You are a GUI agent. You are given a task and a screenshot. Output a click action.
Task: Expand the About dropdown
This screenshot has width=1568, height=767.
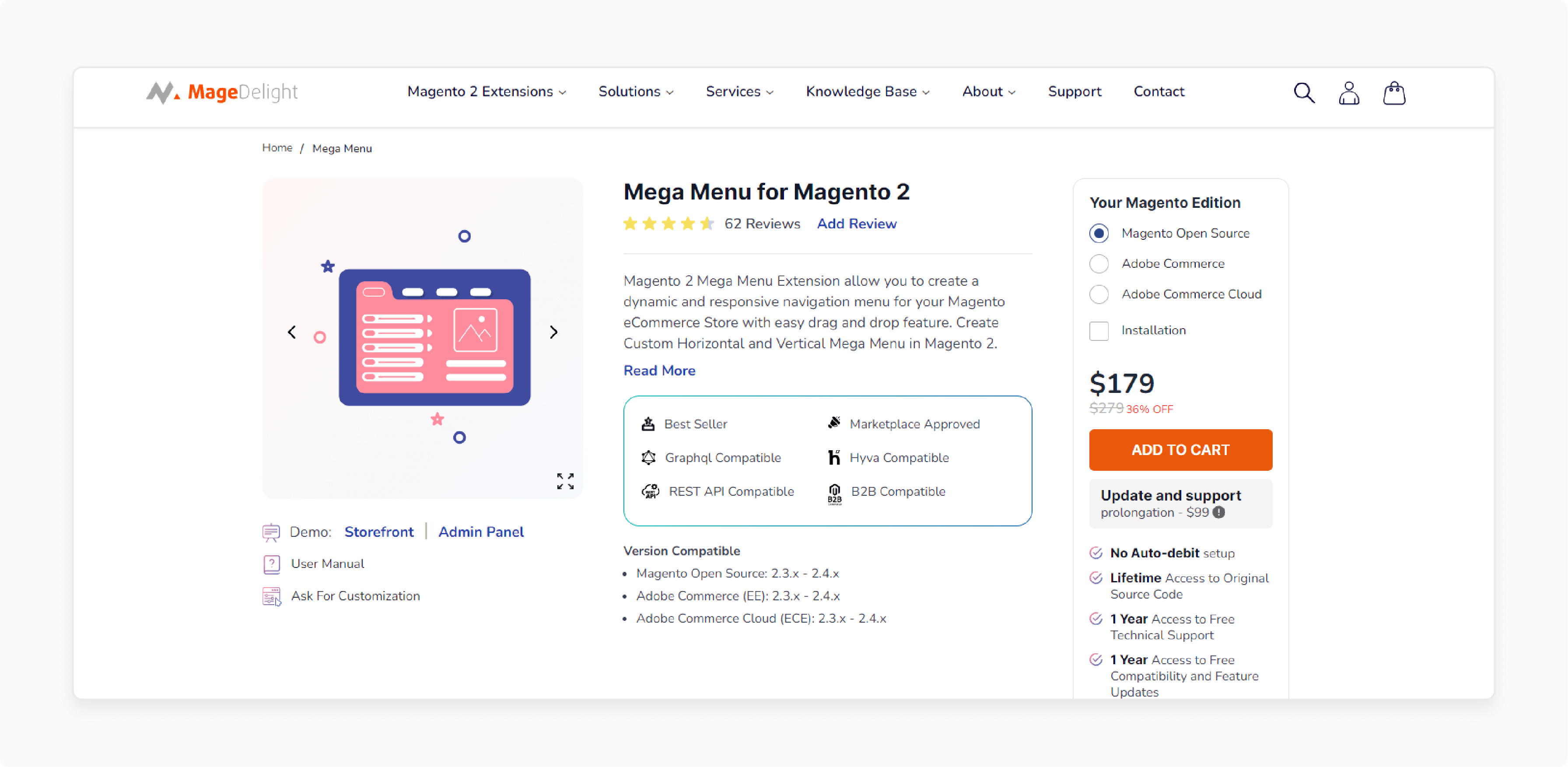click(x=988, y=91)
